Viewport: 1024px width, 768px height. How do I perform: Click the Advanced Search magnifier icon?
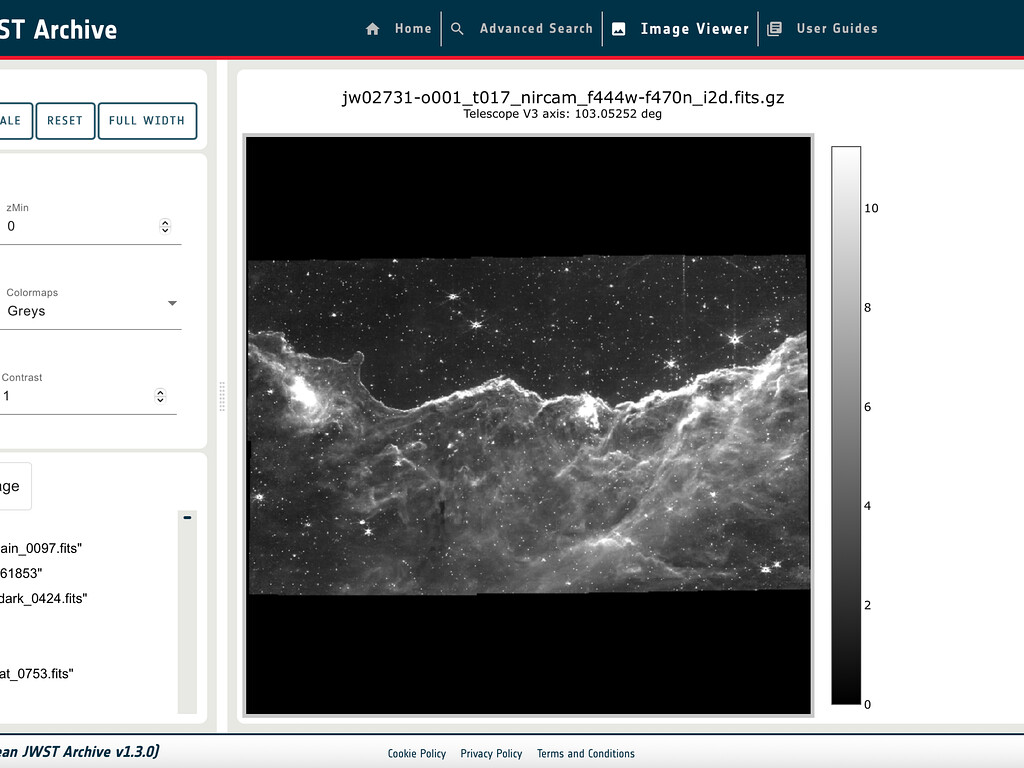(x=457, y=29)
